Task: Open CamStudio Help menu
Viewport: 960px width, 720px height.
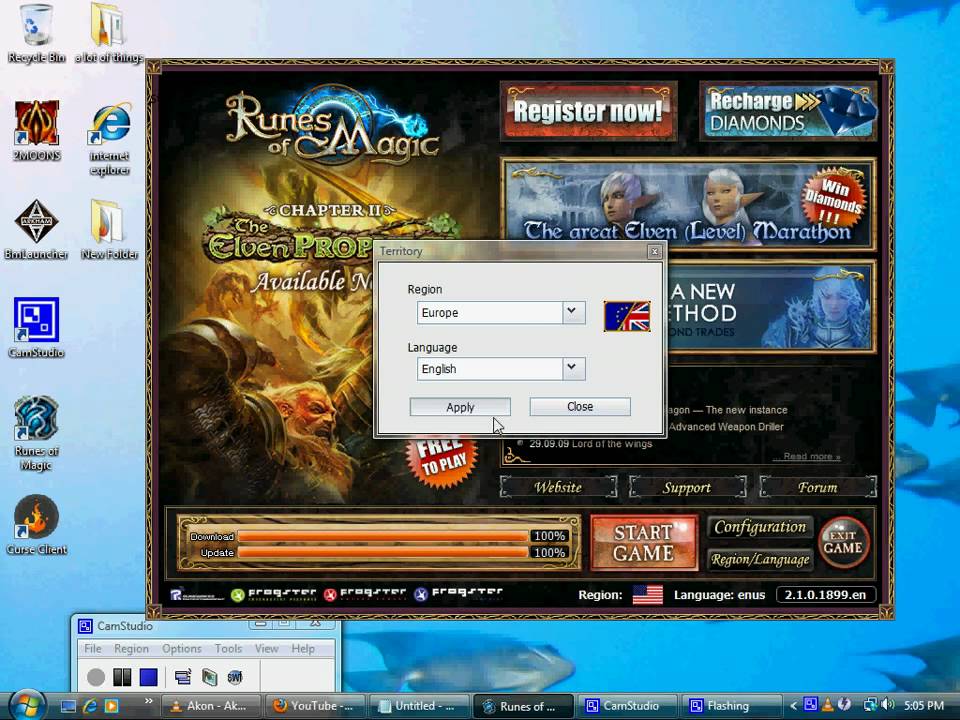Action: click(x=302, y=648)
